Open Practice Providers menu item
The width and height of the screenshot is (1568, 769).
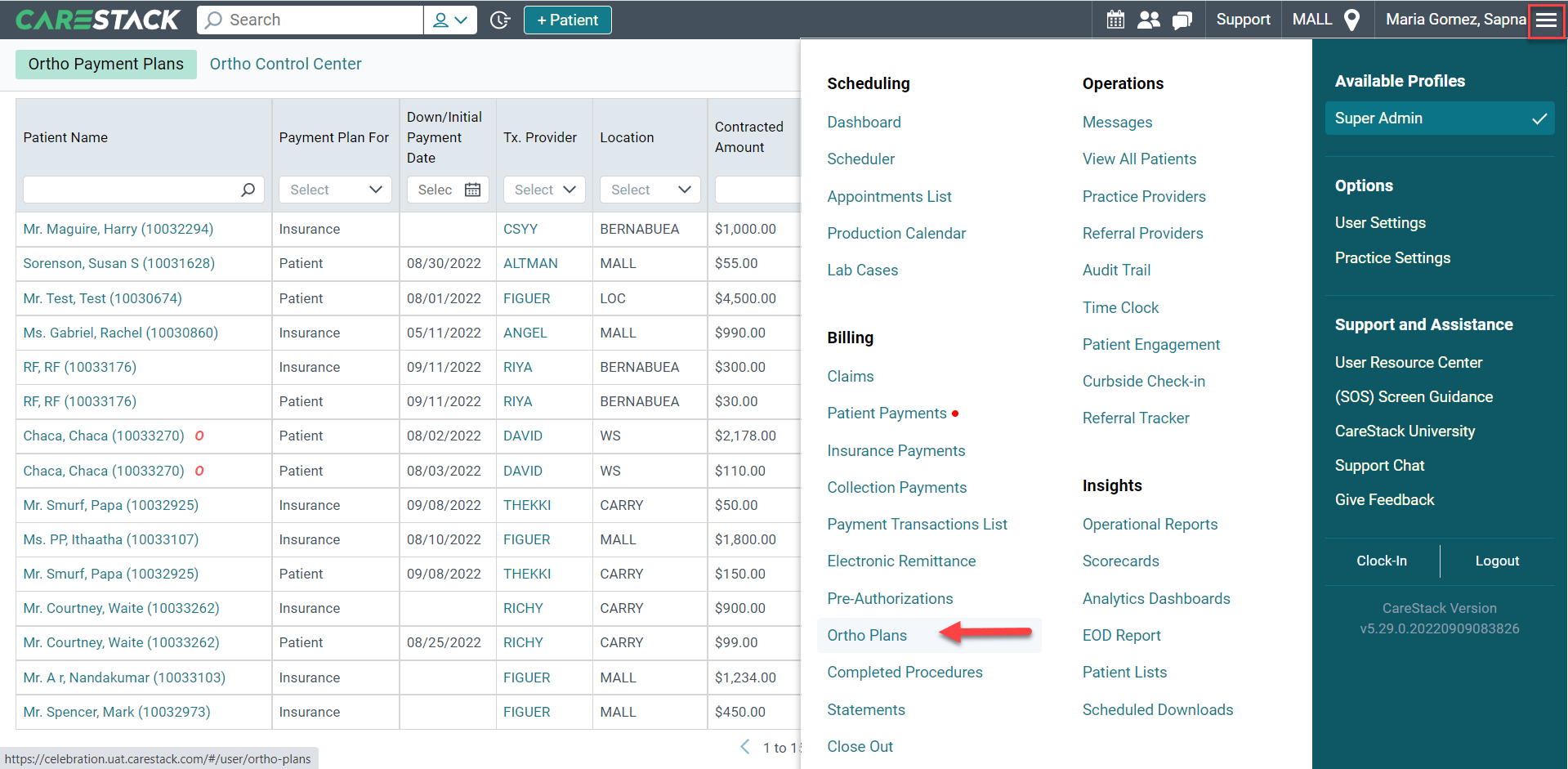click(1144, 196)
